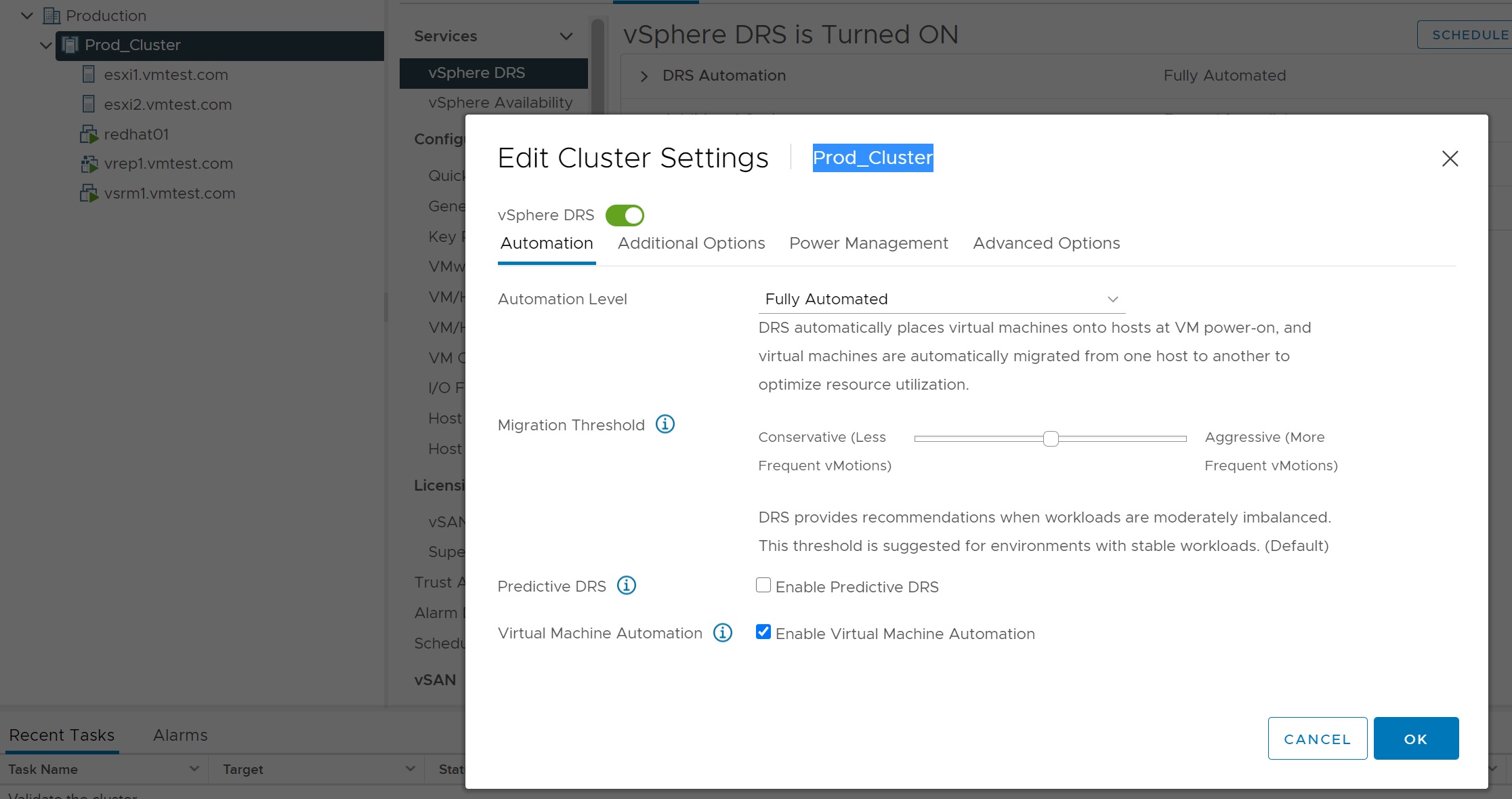Enable the Predictive DRS checkbox
Viewport: 1512px width, 799px height.
(763, 586)
